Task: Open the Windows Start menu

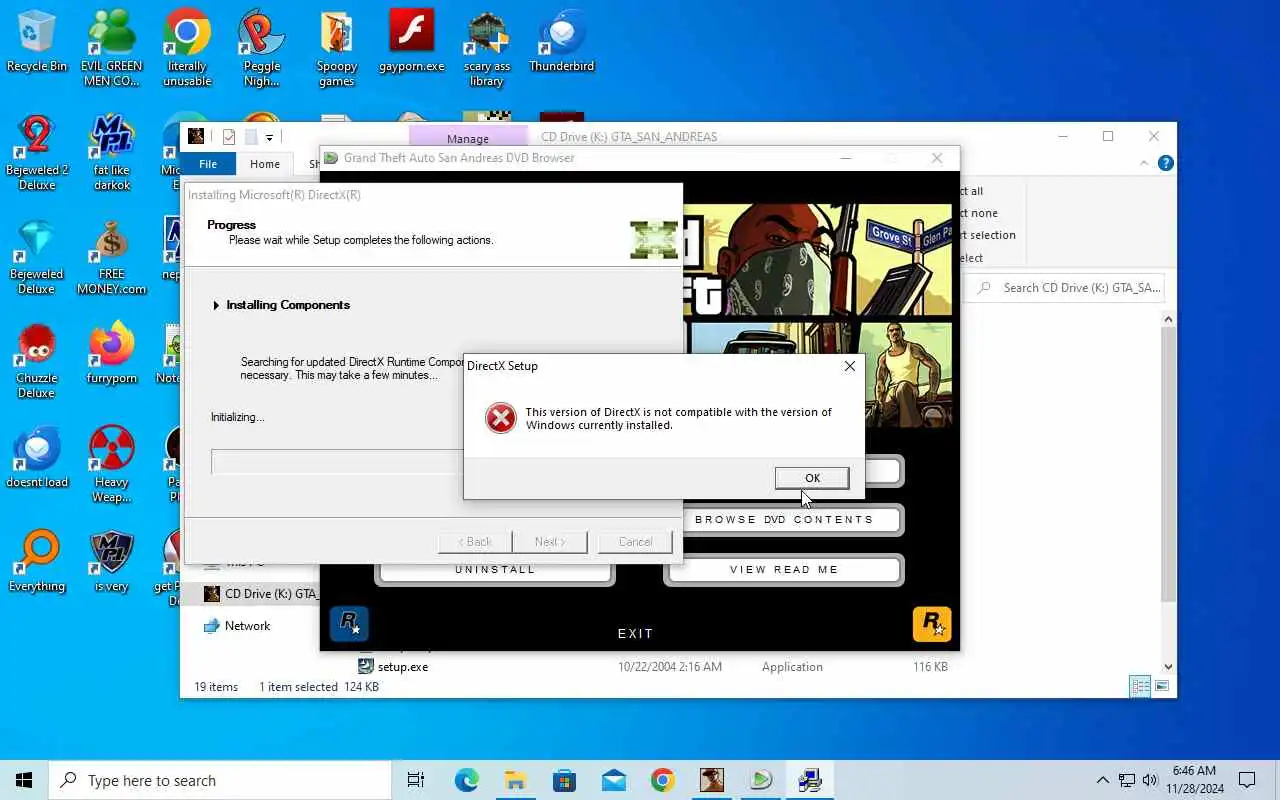Action: (24, 780)
